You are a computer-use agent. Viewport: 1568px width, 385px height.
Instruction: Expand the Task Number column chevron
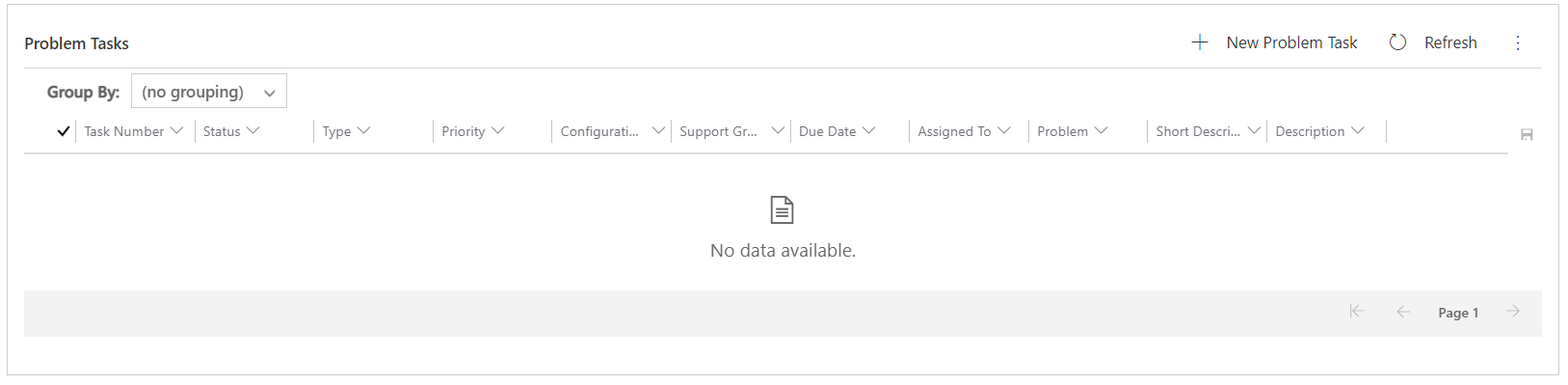point(176,130)
